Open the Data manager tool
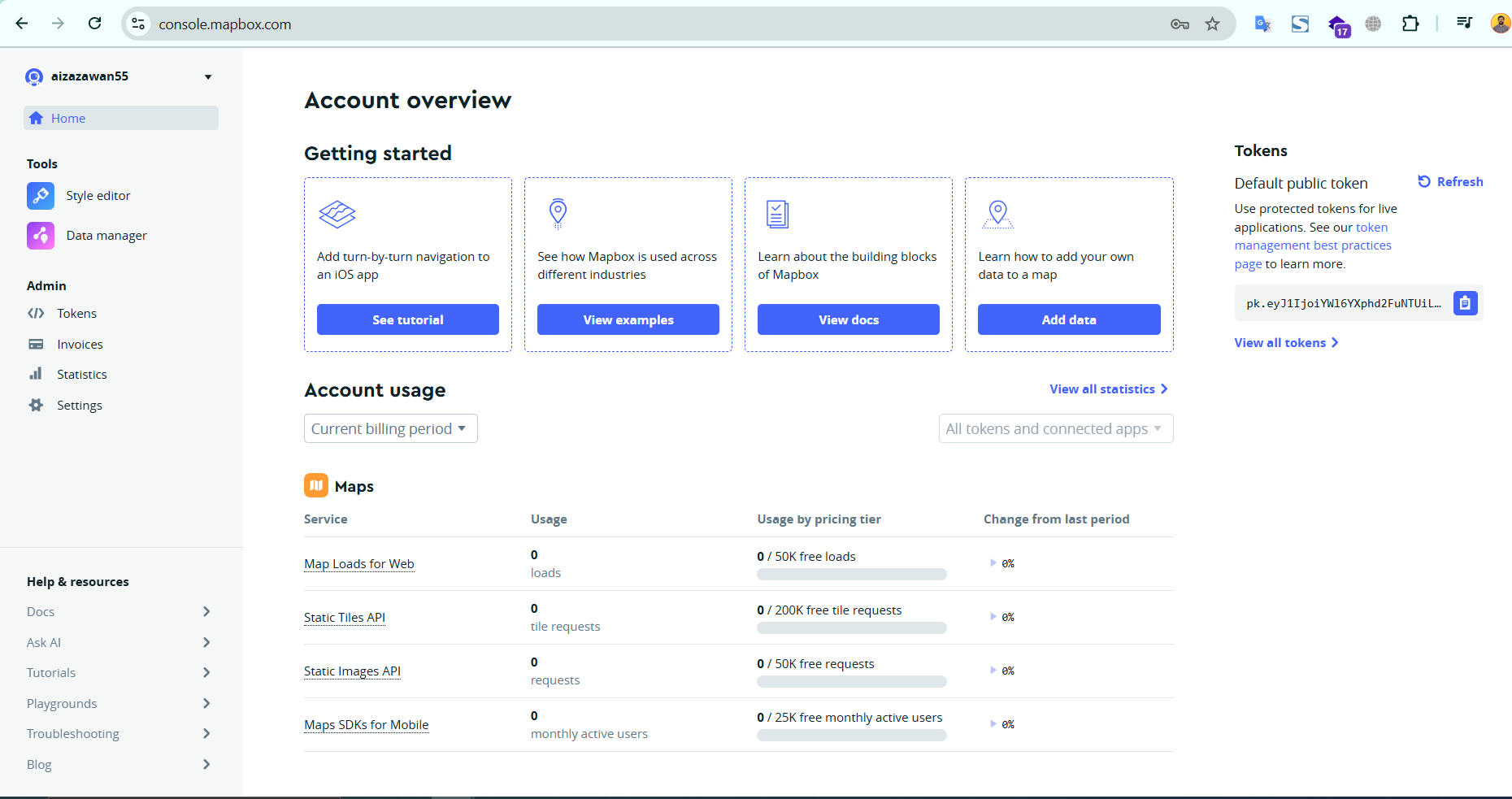This screenshot has width=1512, height=799. click(x=106, y=235)
